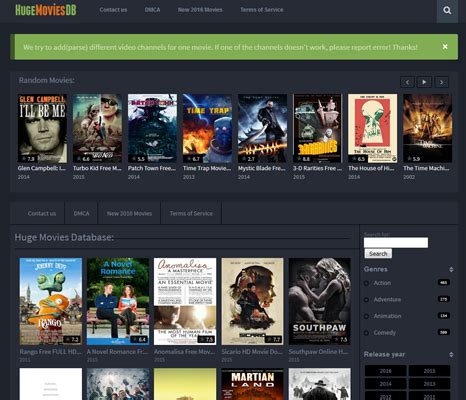Show previous random movies with left arrow
This screenshot has width=466, height=400.
[407, 82]
